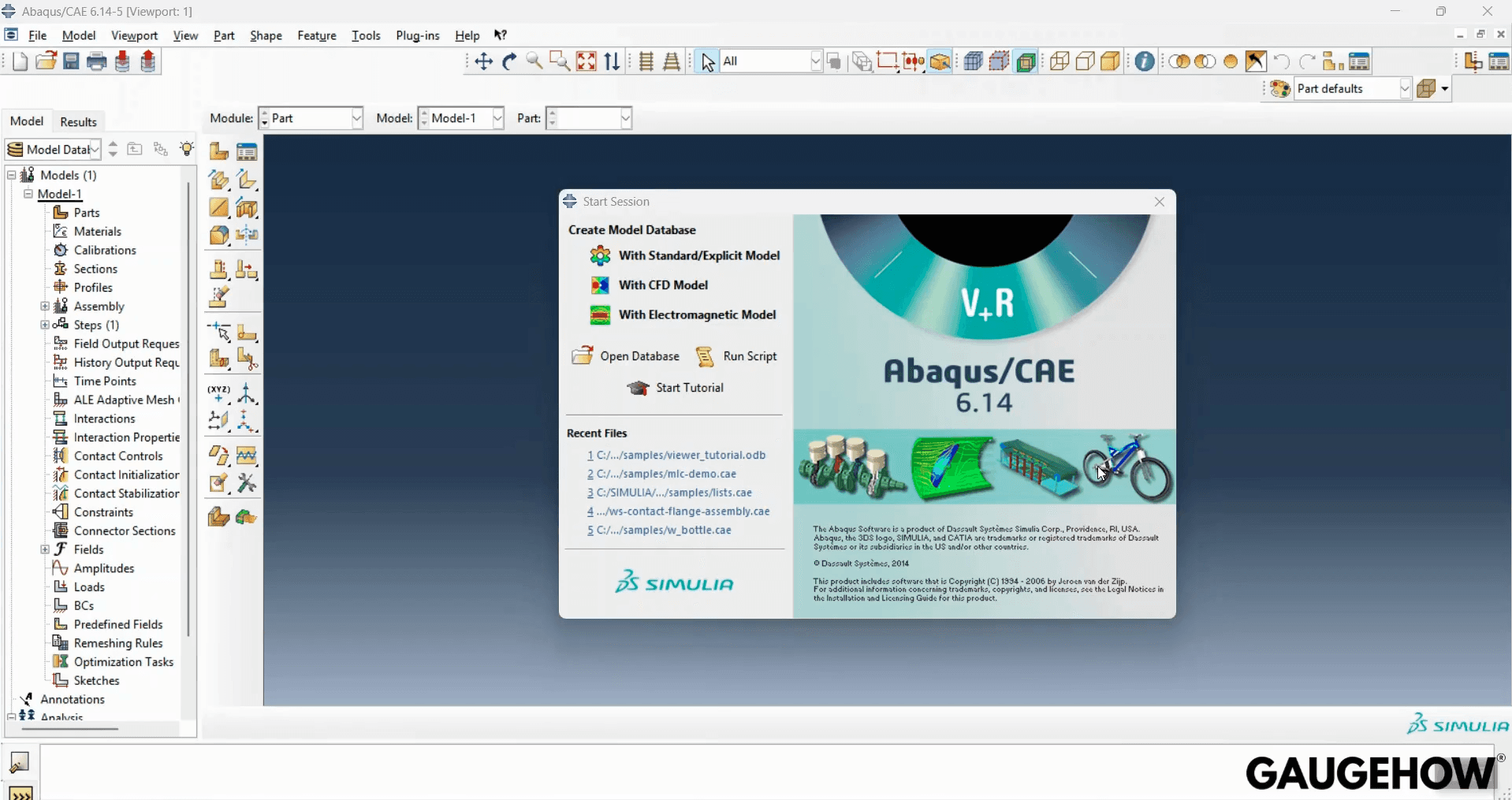The height and width of the screenshot is (800, 1512).
Task: Open the Part Manager
Action: tap(246, 151)
